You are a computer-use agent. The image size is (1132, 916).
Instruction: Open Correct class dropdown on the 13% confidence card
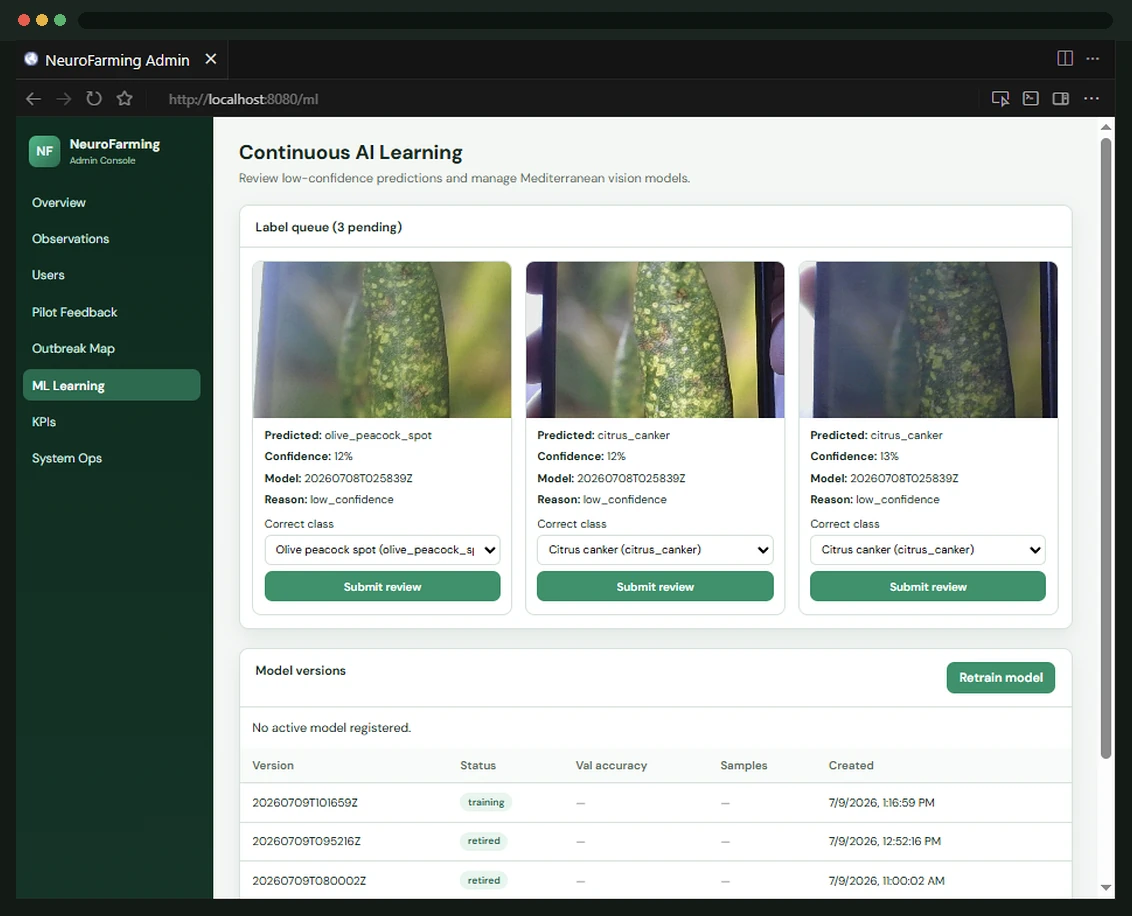click(928, 550)
